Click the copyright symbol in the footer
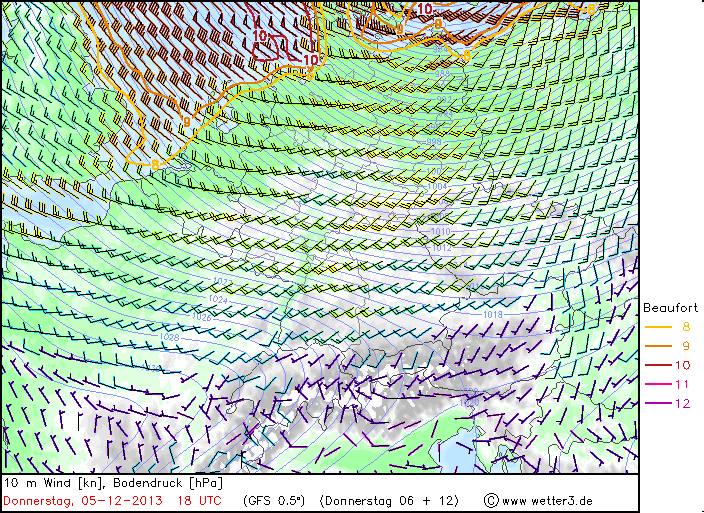Screen dimensions: 704x513 click(x=491, y=500)
